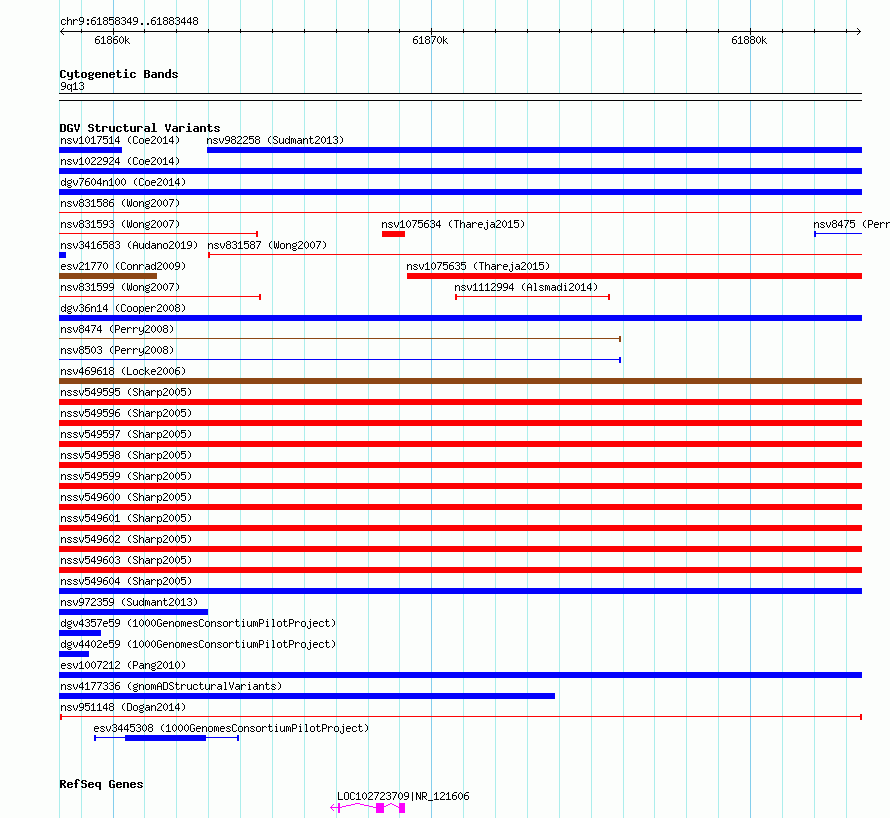Image resolution: width=890 pixels, height=818 pixels.
Task: Select the thick blue esv3445308 bar
Action: click(x=165, y=738)
